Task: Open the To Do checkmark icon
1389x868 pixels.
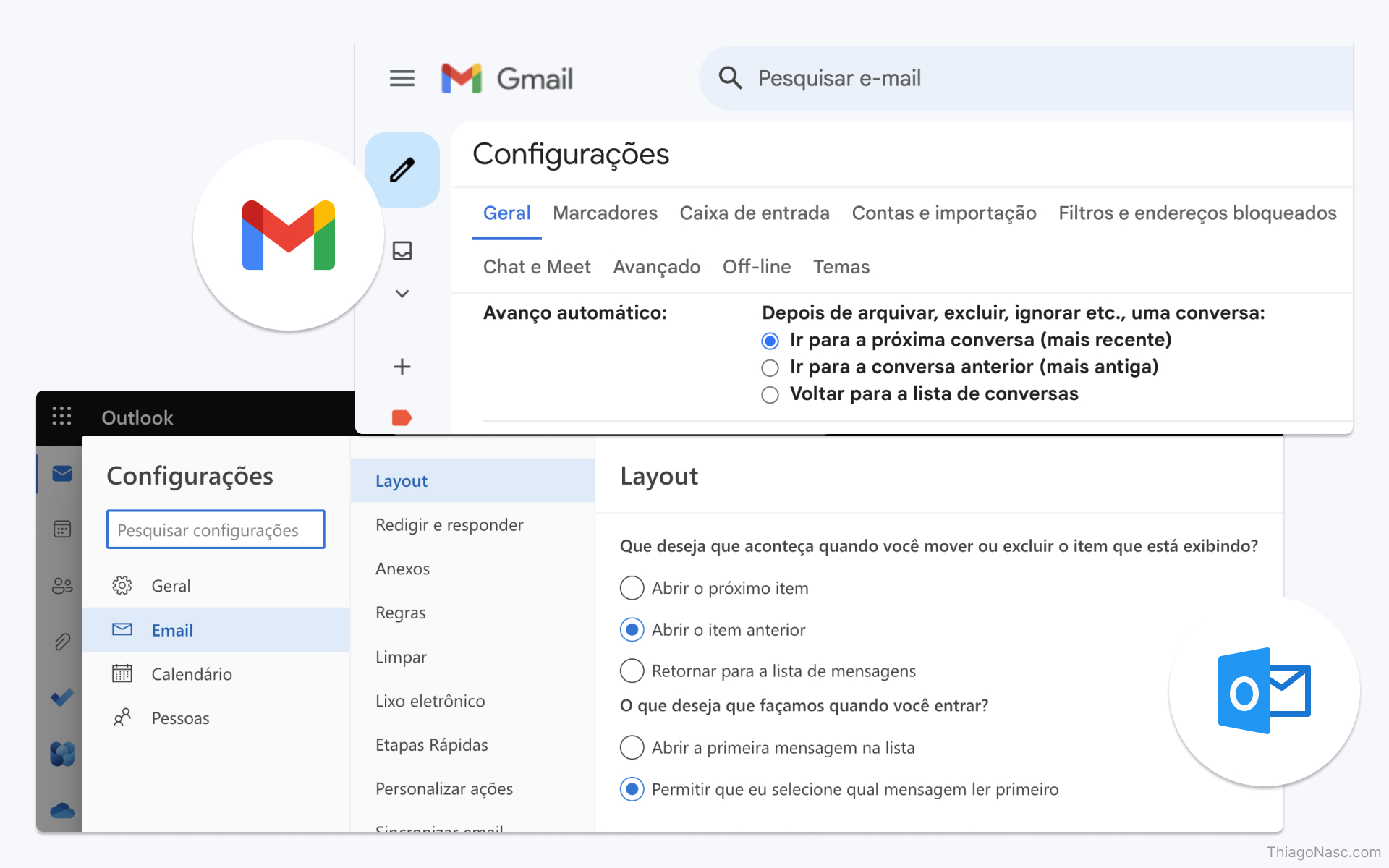Action: point(62,697)
